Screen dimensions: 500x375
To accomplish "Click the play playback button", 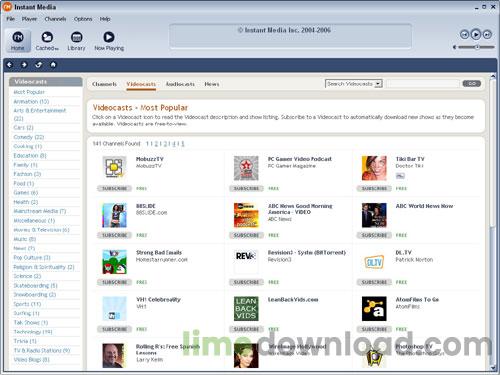I will point(476,34).
